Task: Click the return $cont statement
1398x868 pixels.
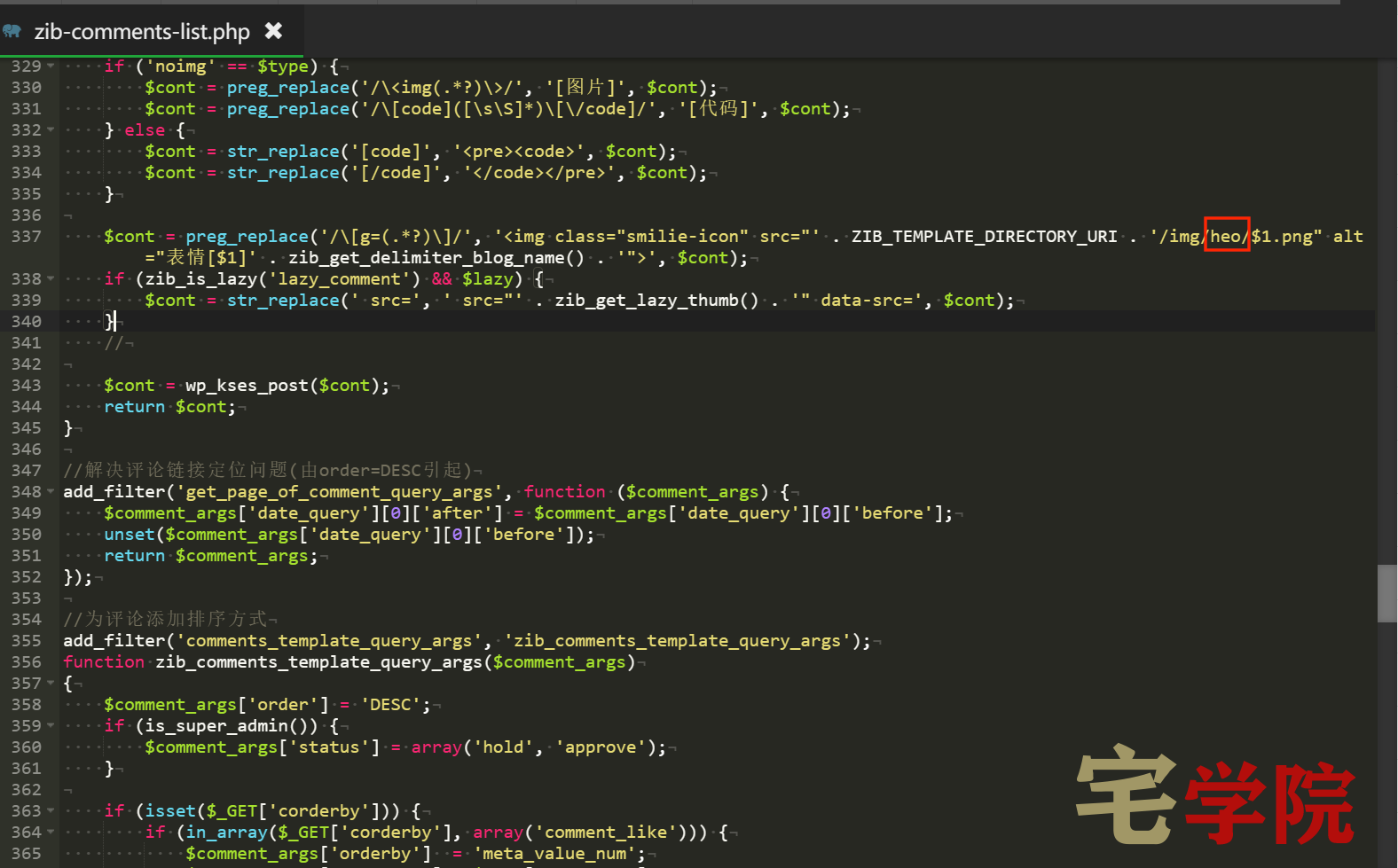Action: (x=169, y=407)
